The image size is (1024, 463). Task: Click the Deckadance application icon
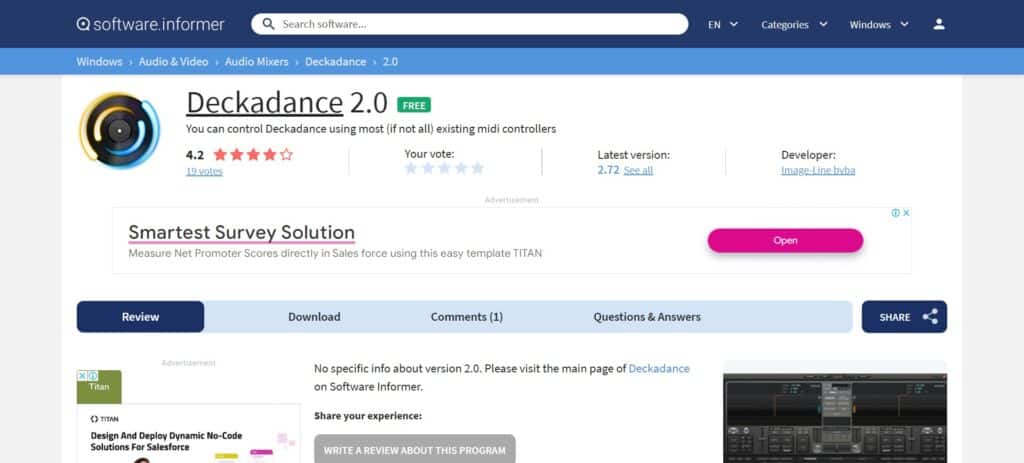tap(120, 131)
